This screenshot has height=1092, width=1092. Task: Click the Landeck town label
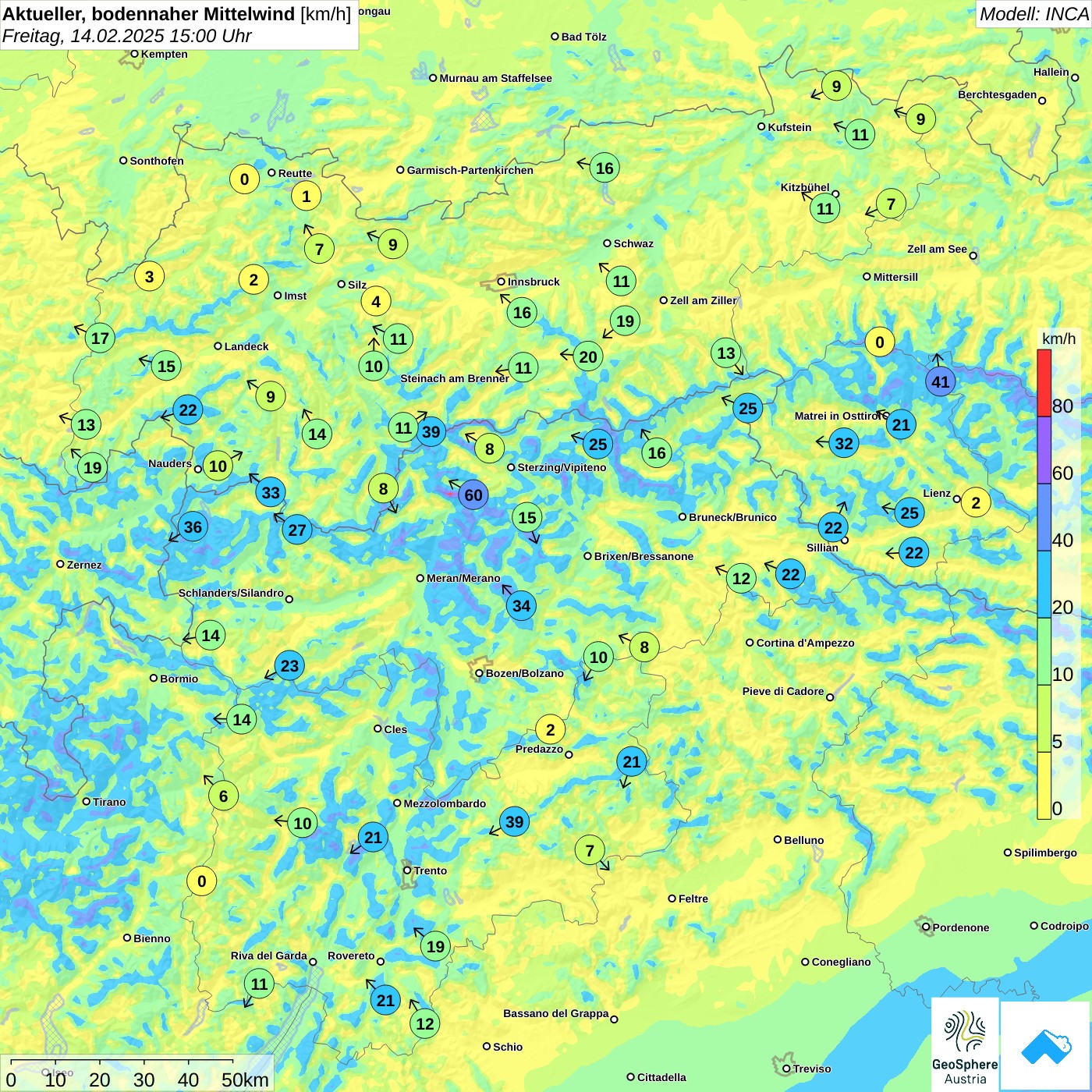246,346
